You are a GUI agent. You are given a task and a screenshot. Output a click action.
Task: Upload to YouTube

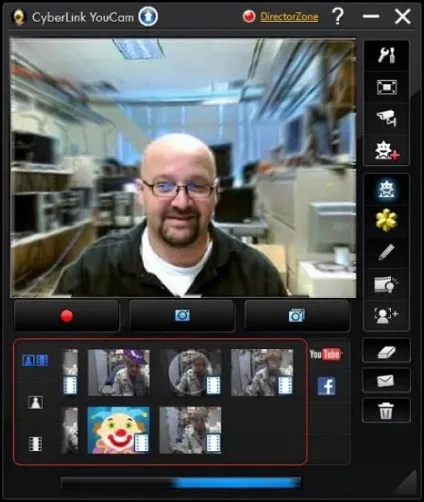pos(325,354)
